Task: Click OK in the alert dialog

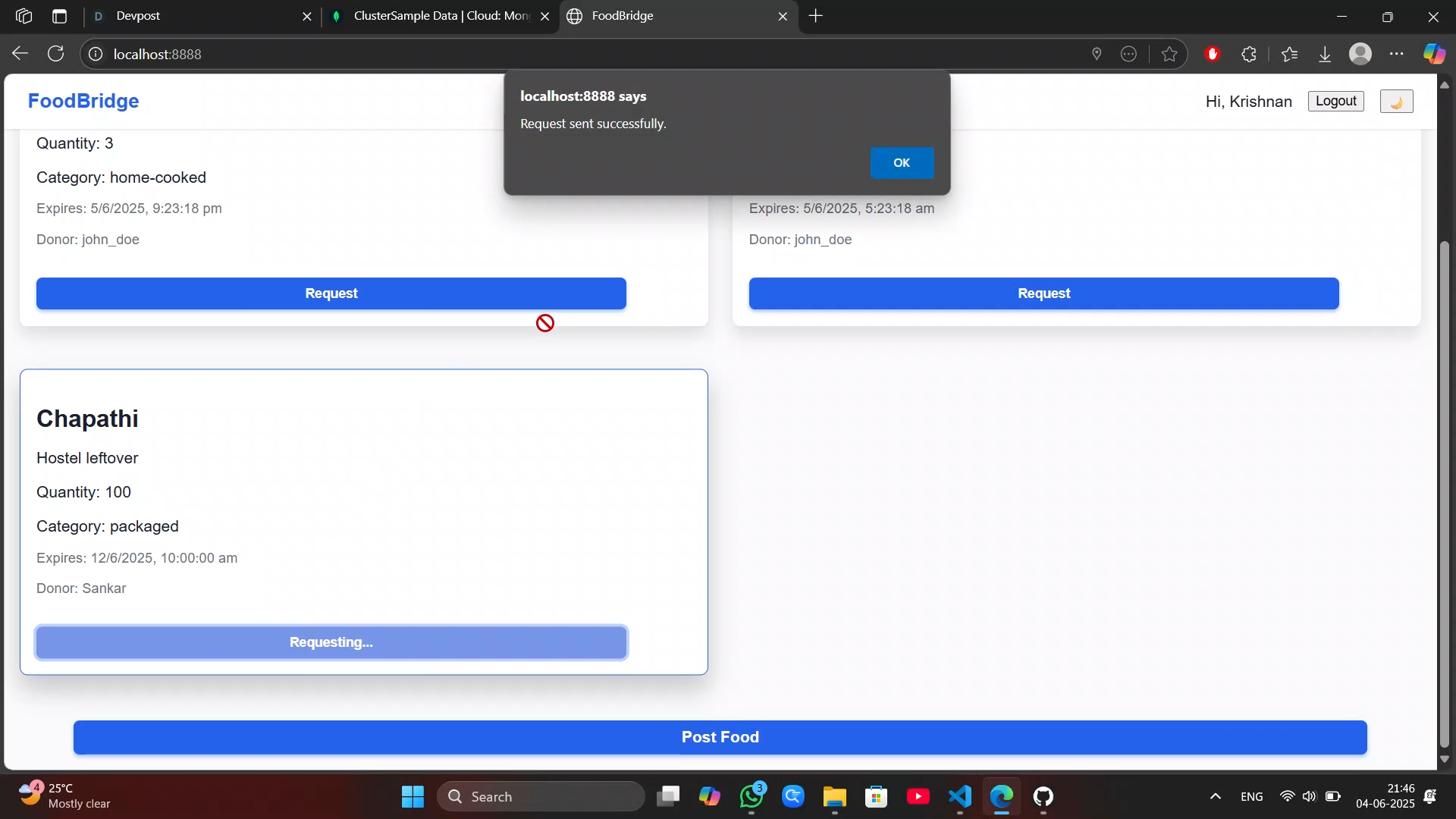Action: [901, 163]
